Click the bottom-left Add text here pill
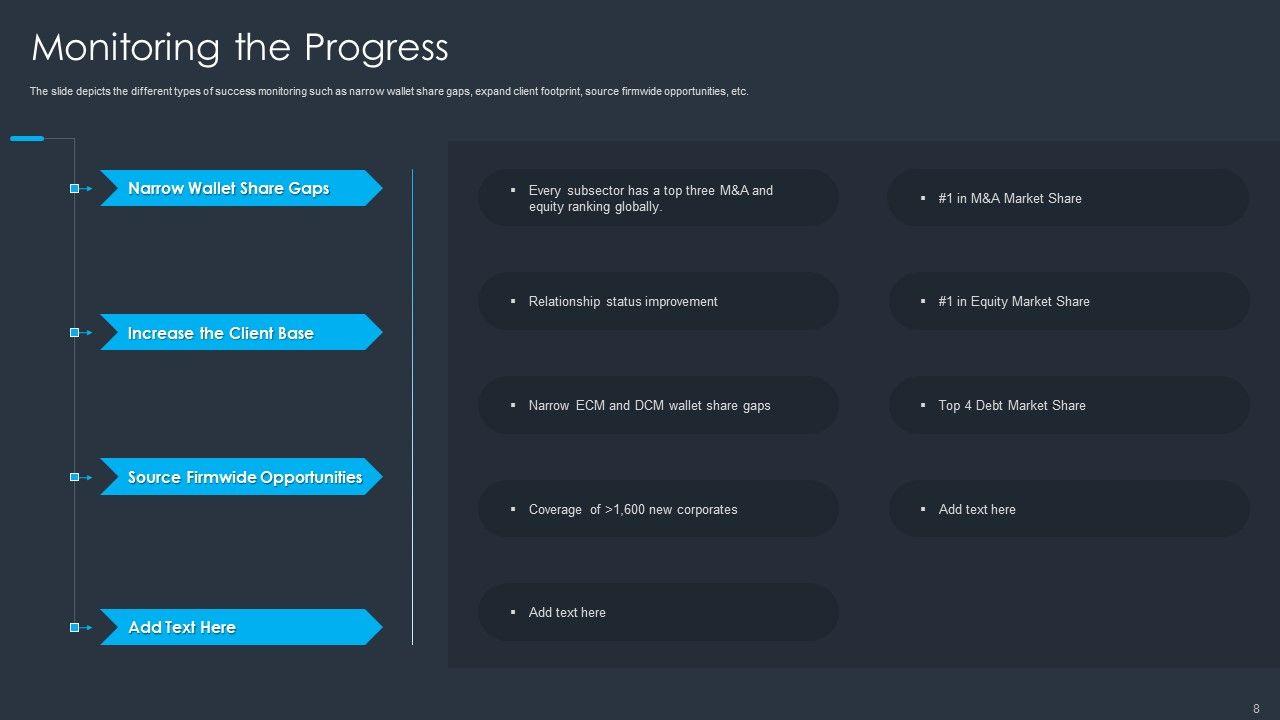The height and width of the screenshot is (720, 1280). point(658,612)
